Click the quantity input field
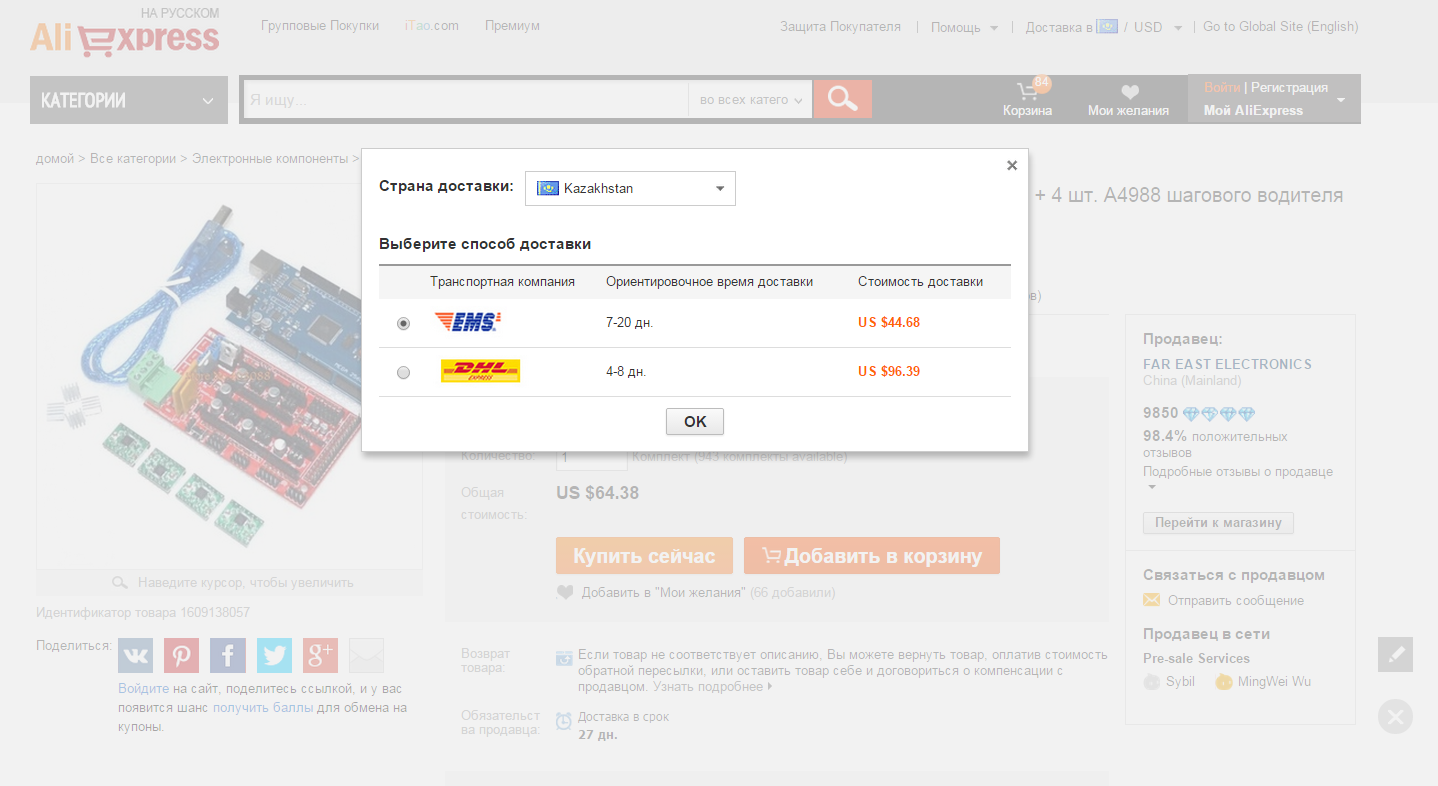Image resolution: width=1438 pixels, height=786 pixels. tap(592, 457)
